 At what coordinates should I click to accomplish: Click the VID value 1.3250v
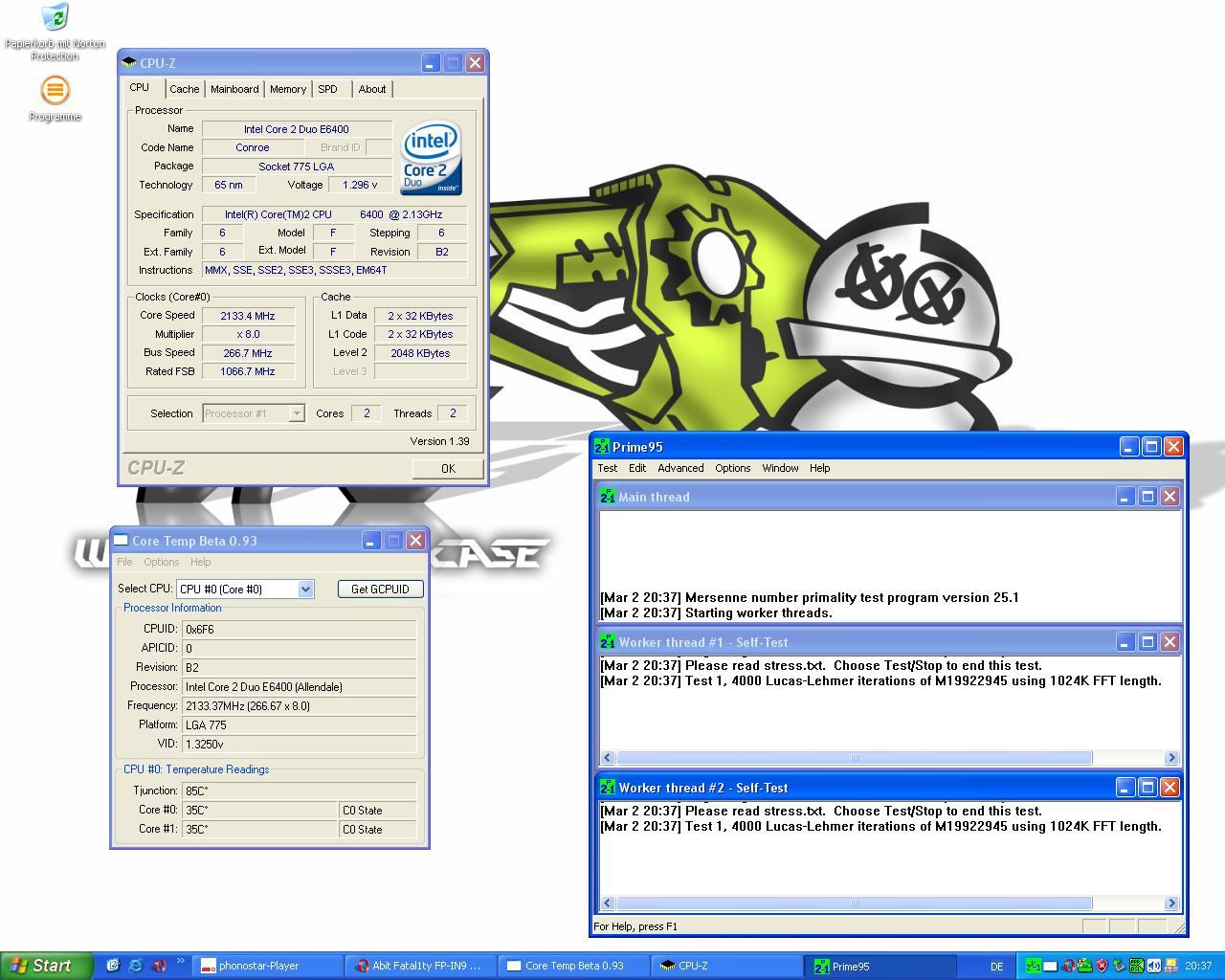click(x=299, y=744)
